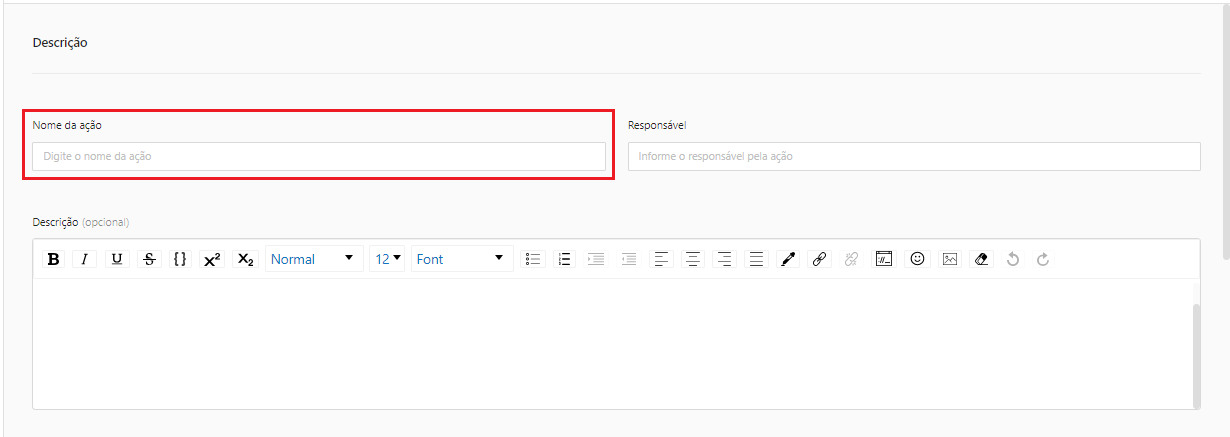The width and height of the screenshot is (1230, 437).
Task: Center align the text
Action: pos(693,259)
